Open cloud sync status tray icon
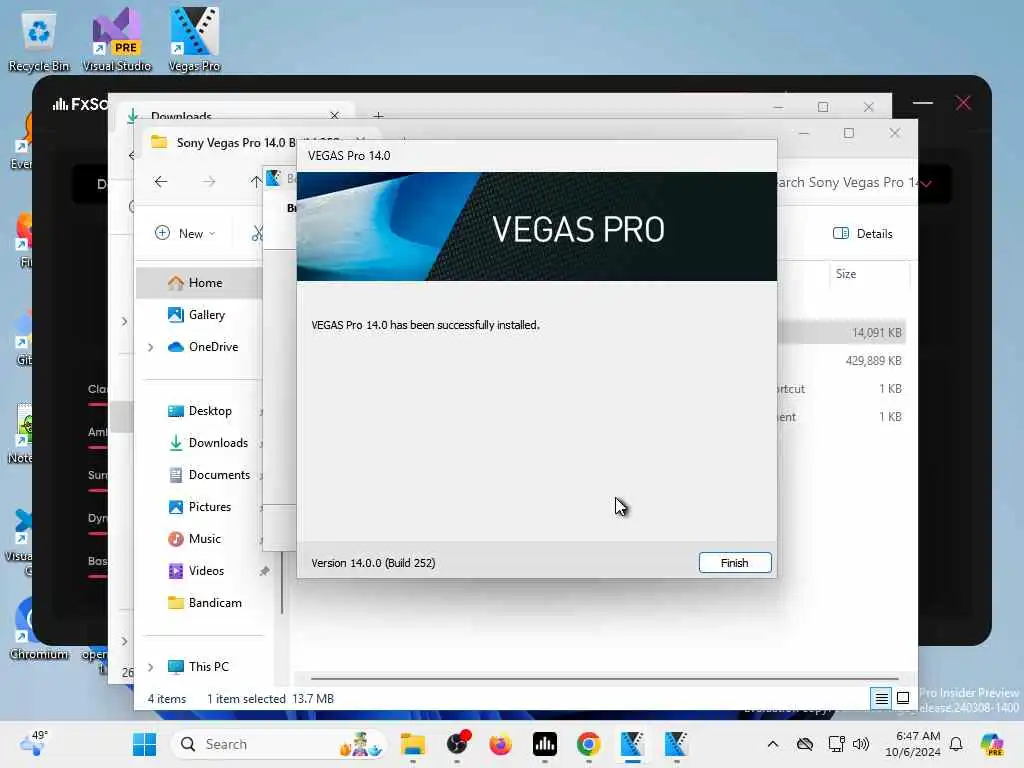The height and width of the screenshot is (768, 1024). (805, 744)
